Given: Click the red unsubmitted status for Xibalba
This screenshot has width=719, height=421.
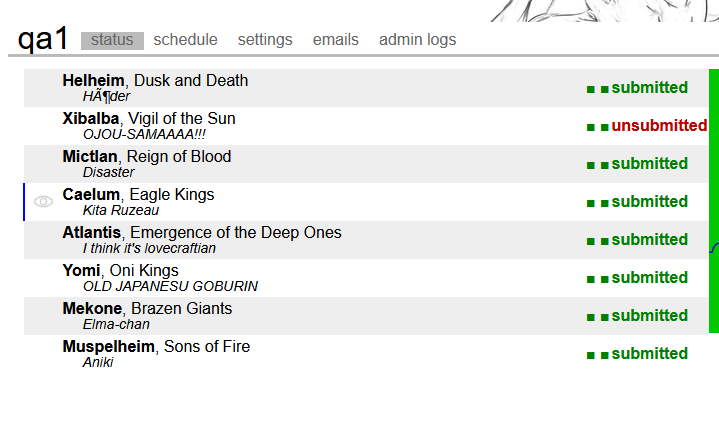Looking at the screenshot, I should pos(659,126).
